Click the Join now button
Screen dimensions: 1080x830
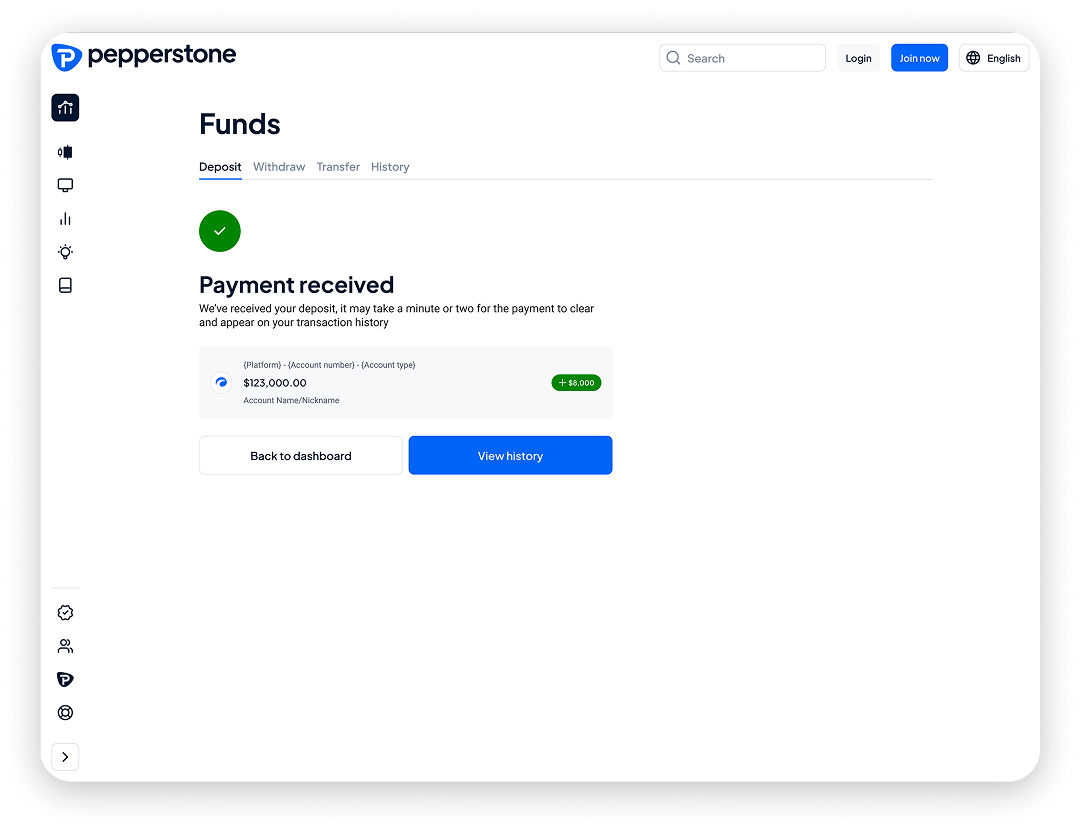[920, 58]
